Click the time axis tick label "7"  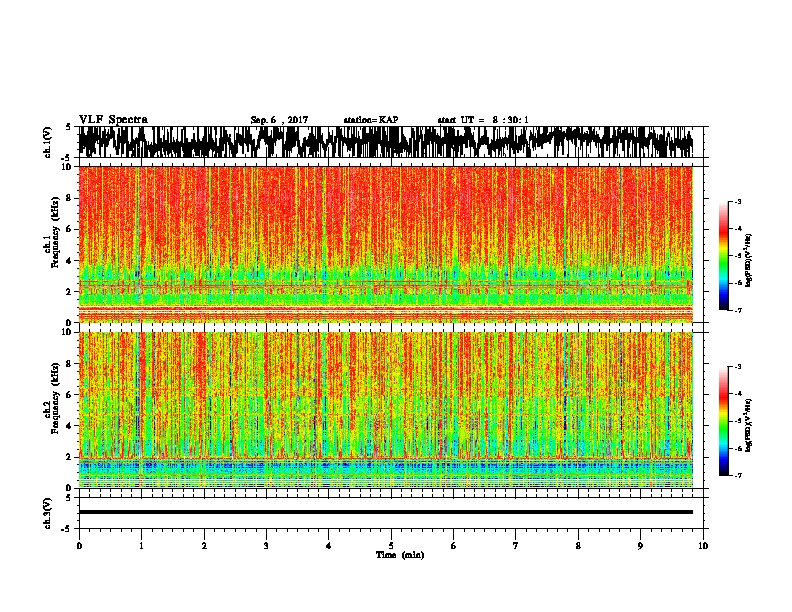[516, 546]
